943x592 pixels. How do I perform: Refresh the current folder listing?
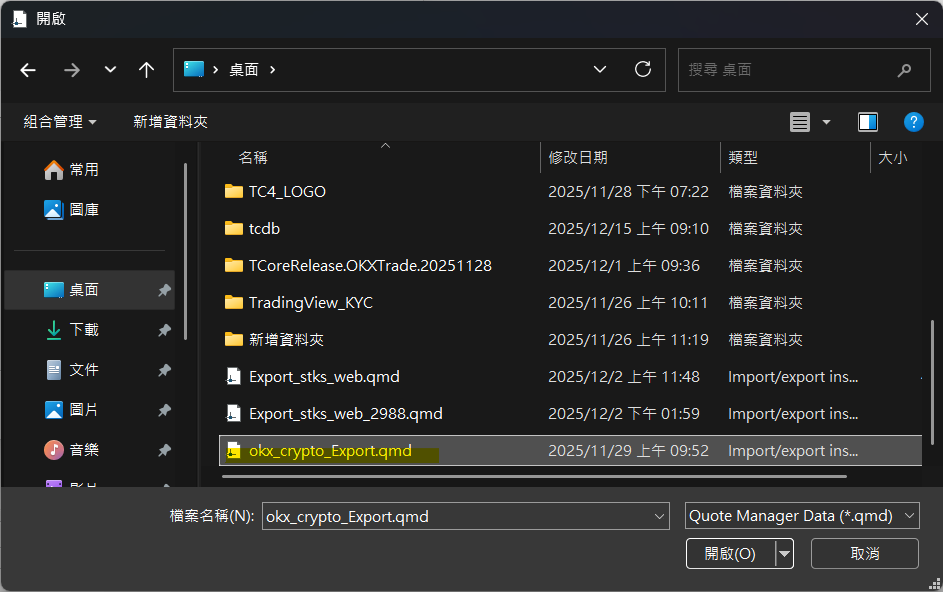(x=643, y=70)
